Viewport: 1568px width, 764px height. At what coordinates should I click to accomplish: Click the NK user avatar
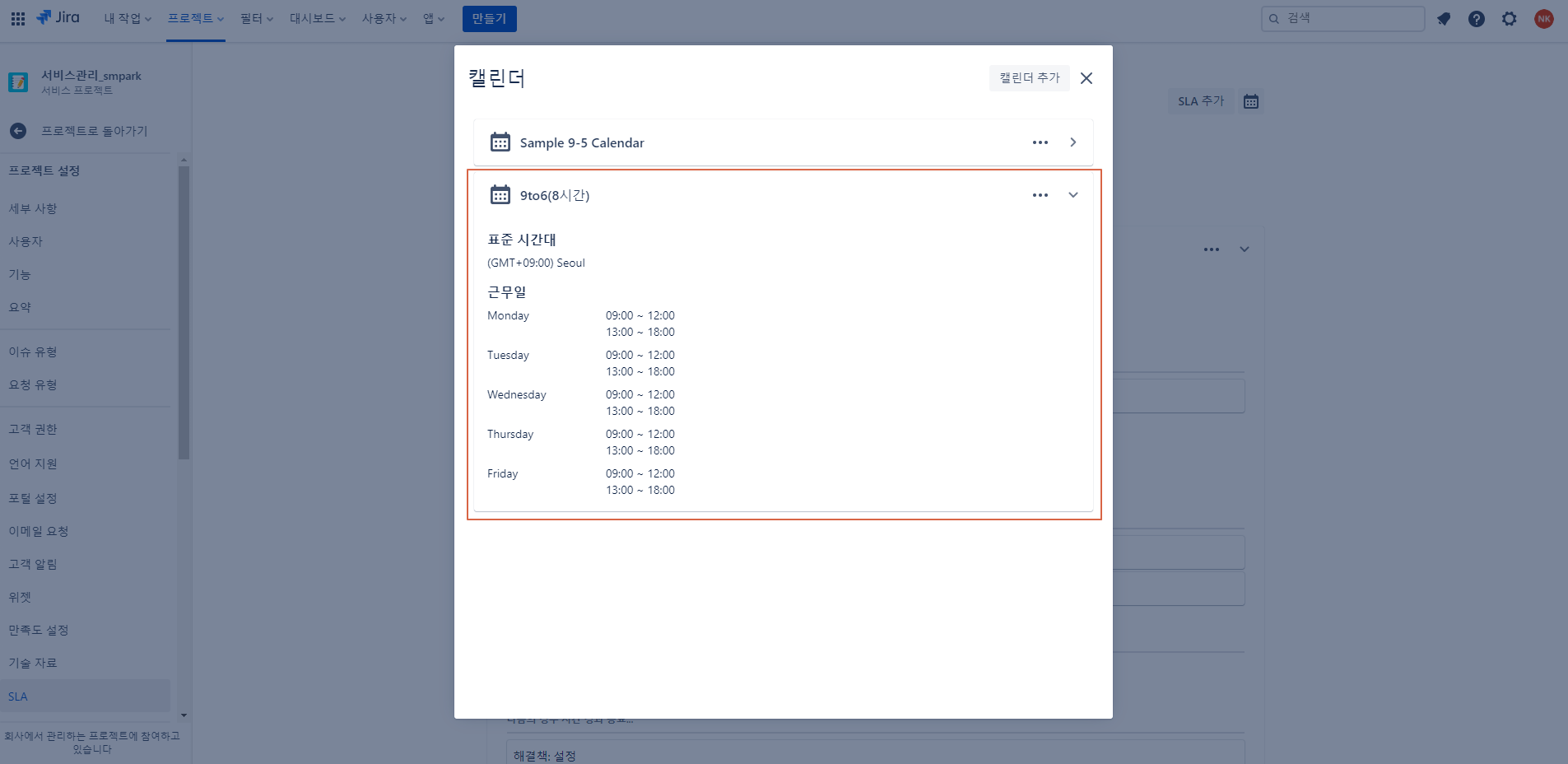(x=1544, y=19)
